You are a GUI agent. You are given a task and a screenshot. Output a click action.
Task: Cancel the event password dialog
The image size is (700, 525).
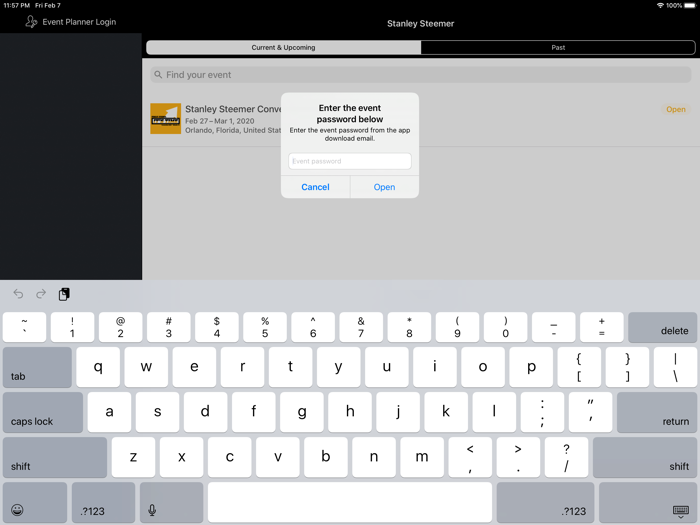tap(315, 187)
